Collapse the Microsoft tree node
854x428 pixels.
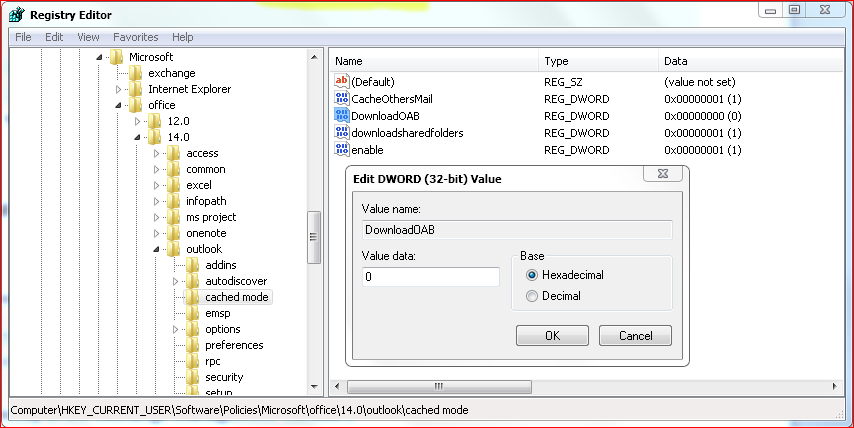pyautogui.click(x=99, y=57)
